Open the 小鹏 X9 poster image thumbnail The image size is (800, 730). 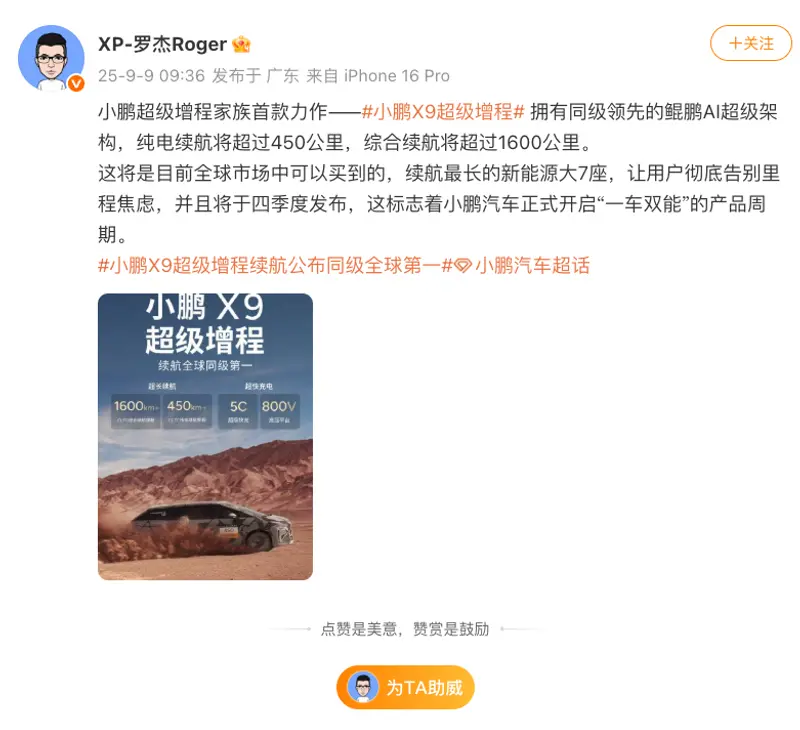(x=205, y=436)
